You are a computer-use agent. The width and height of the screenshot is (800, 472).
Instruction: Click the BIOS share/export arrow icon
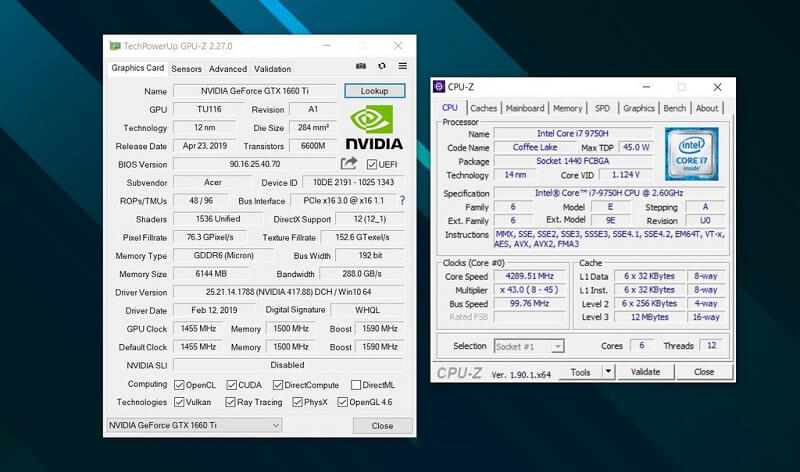coord(349,163)
